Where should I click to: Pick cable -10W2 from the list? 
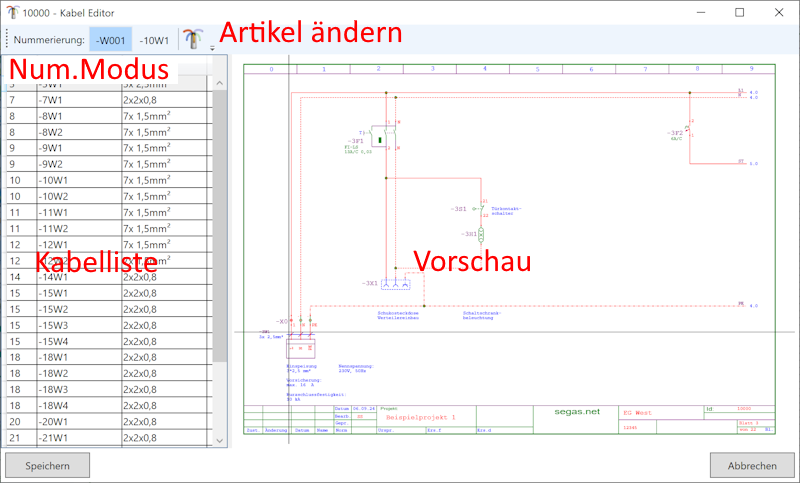(x=60, y=197)
